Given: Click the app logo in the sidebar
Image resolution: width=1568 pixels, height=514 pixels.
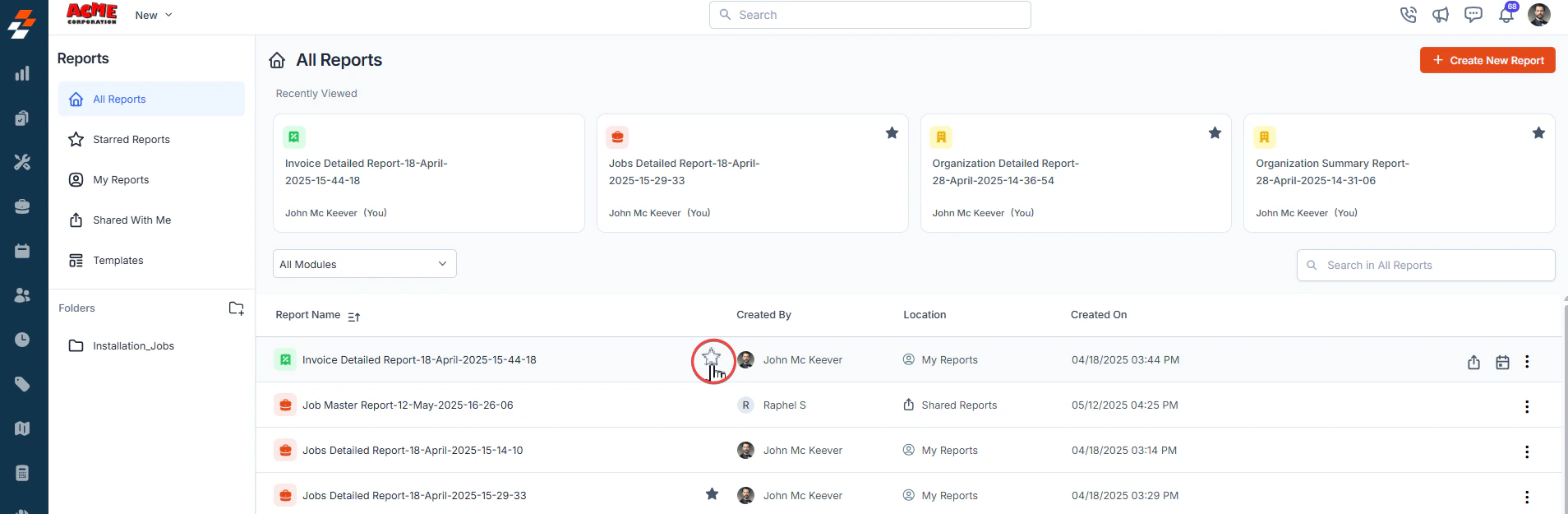Looking at the screenshot, I should pyautogui.click(x=22, y=23).
